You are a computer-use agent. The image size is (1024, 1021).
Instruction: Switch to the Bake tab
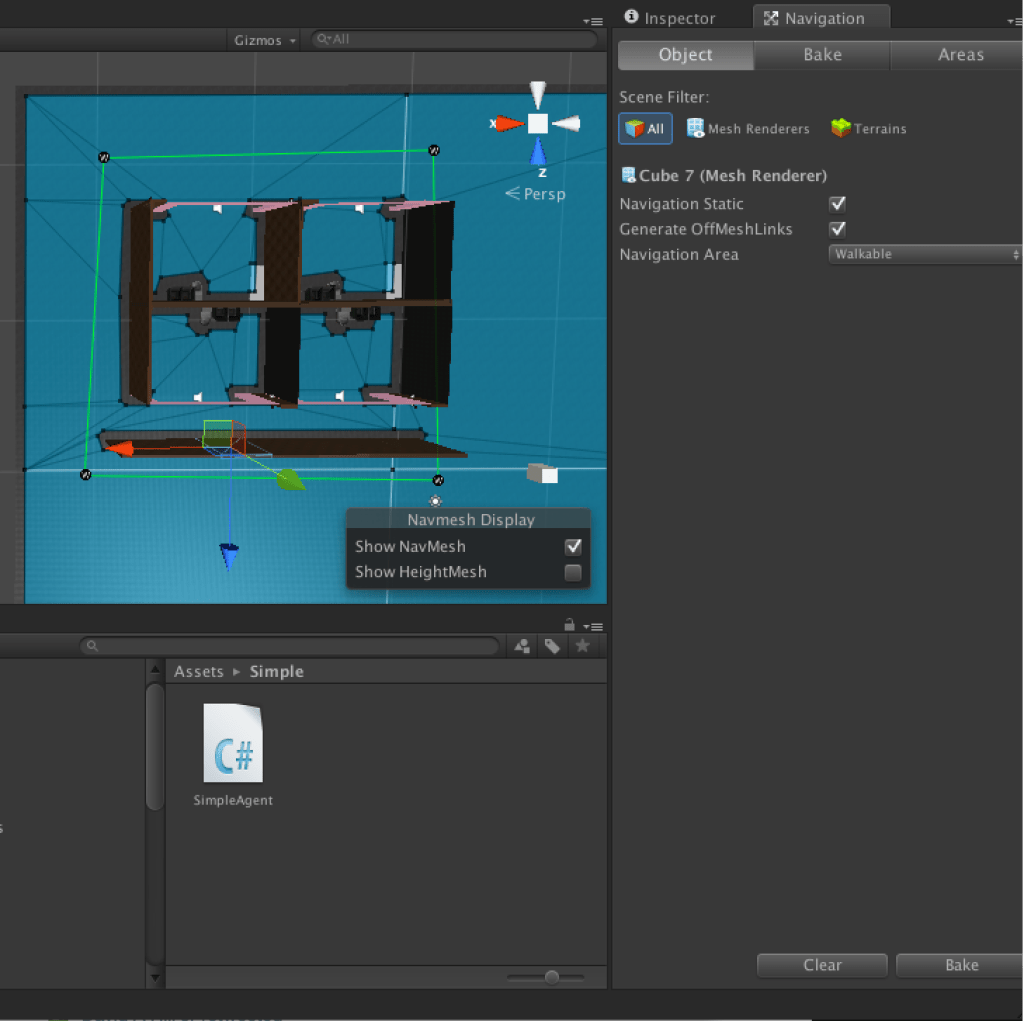822,55
